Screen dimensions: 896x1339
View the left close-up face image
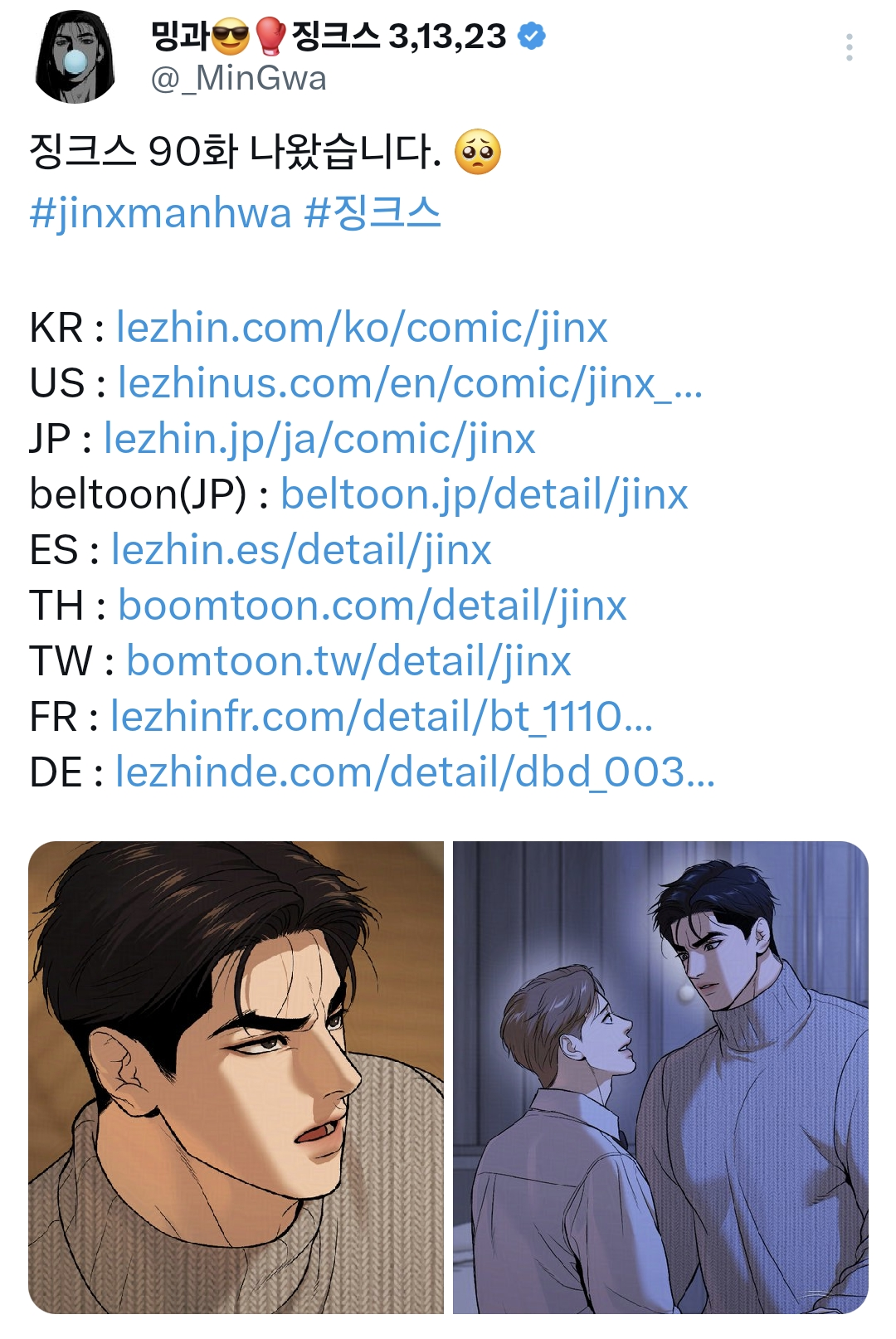(x=236, y=1077)
